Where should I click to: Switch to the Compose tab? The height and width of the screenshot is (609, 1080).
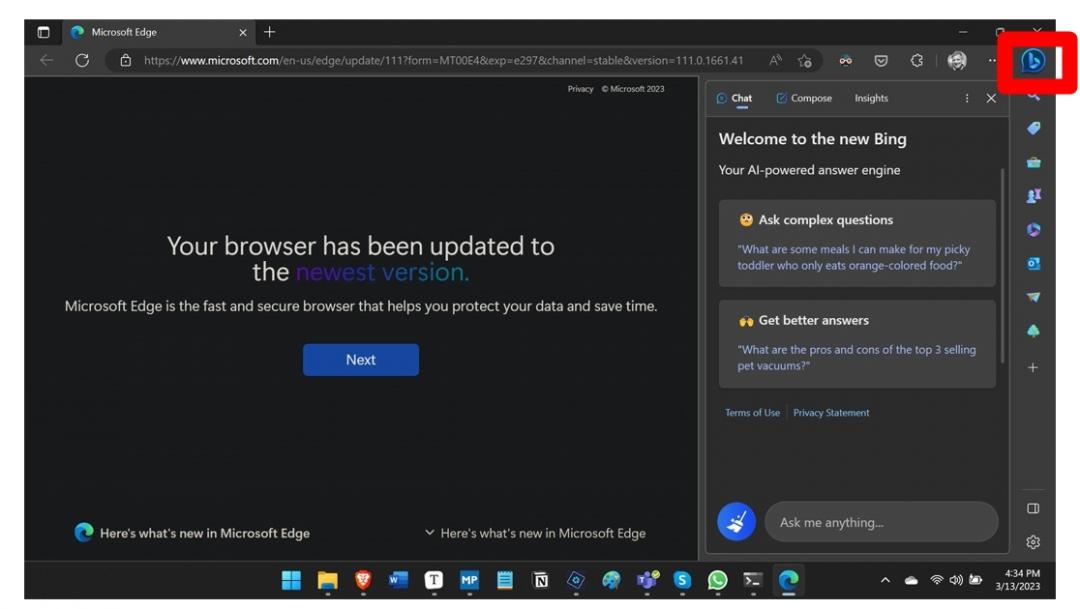click(804, 99)
